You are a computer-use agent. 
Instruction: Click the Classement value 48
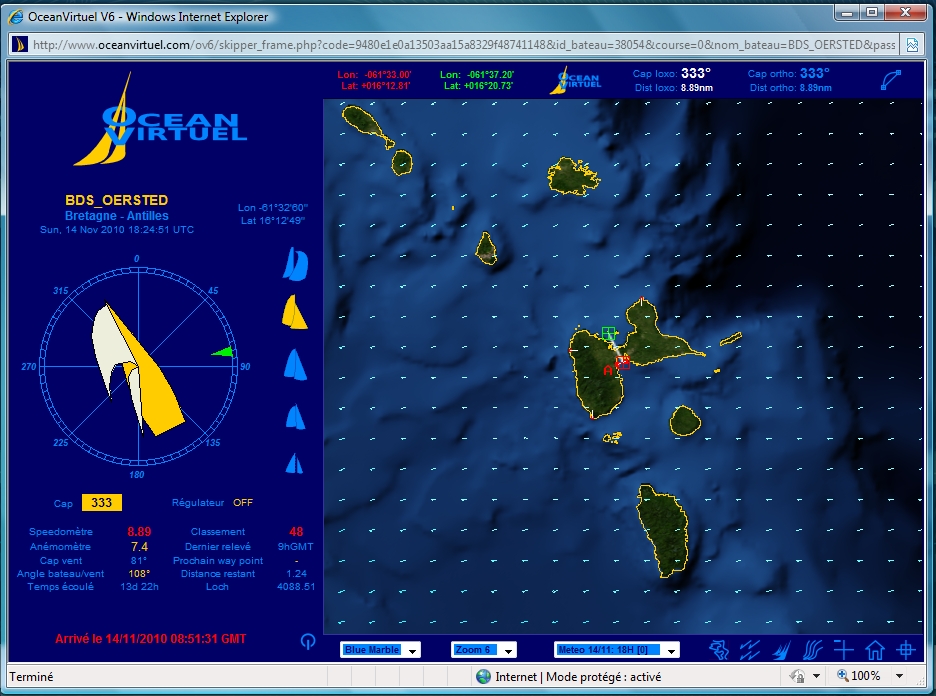[296, 532]
